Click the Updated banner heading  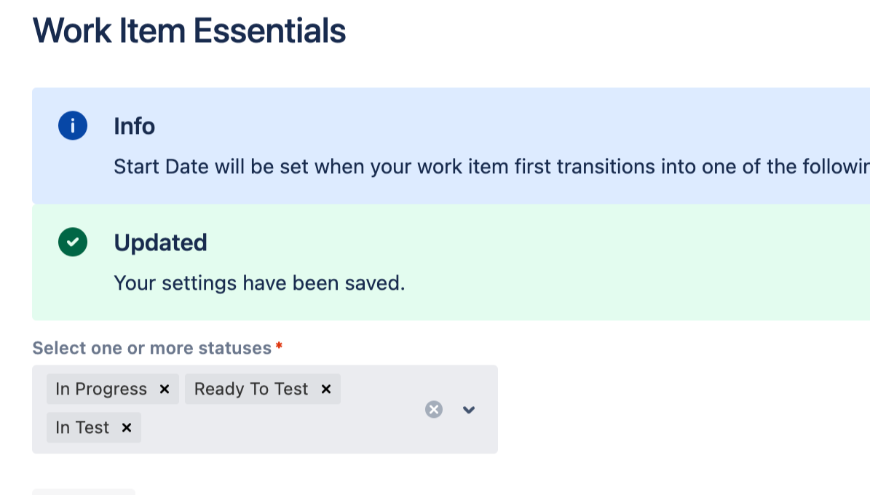pos(160,242)
